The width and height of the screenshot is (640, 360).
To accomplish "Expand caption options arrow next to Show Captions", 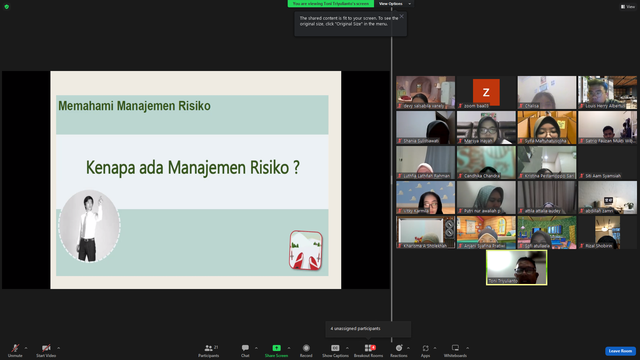I will [347, 348].
